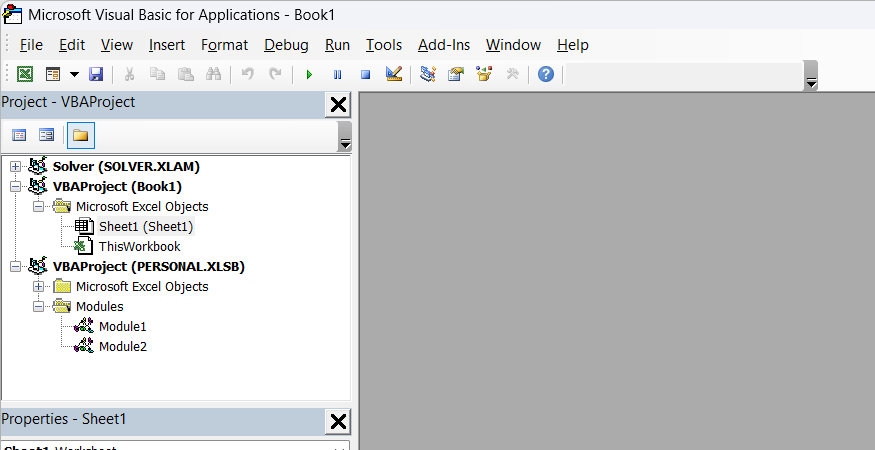This screenshot has width=875, height=450.
Task: Click the View Object icon in Project pane
Action: click(46, 135)
